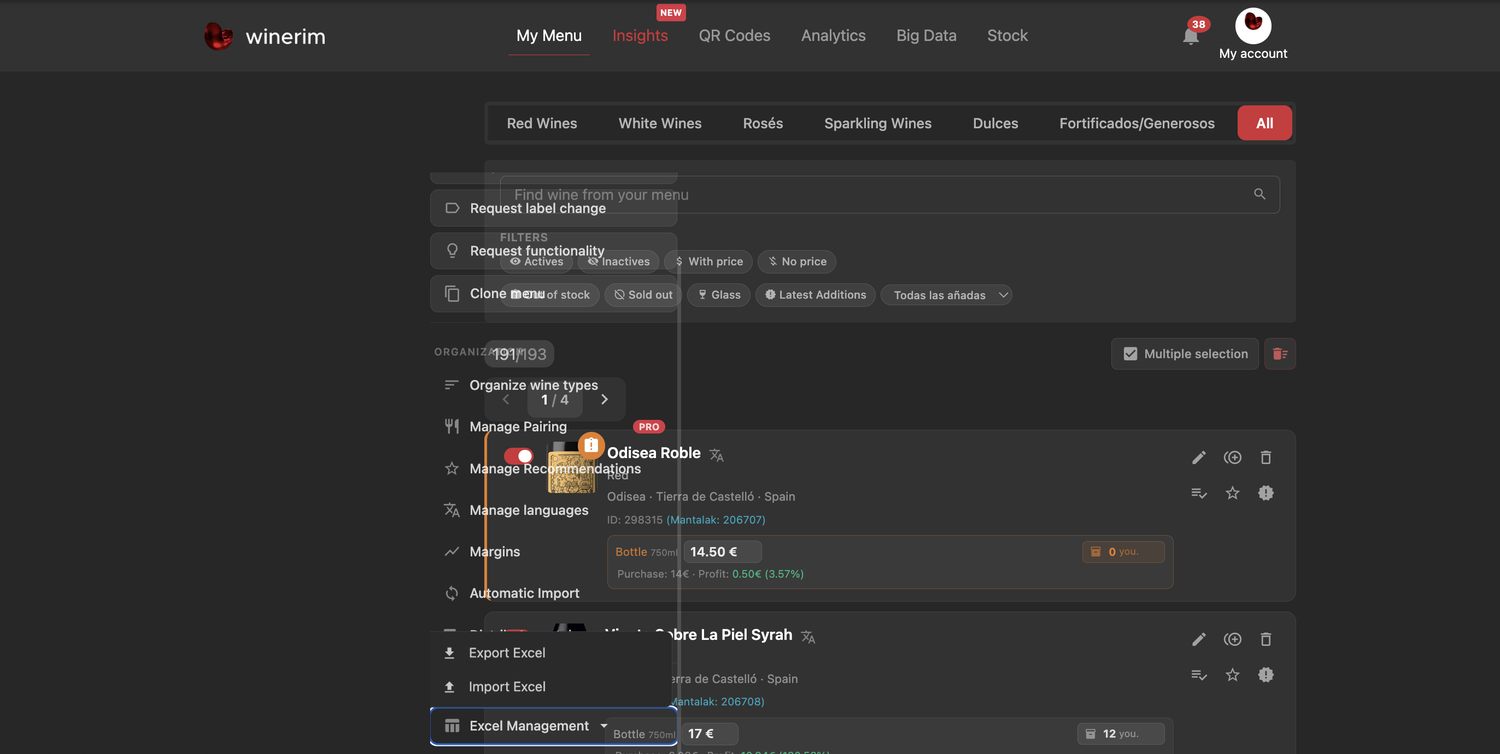Click Find wine from your menu field
The width and height of the screenshot is (1500, 754).
890,194
